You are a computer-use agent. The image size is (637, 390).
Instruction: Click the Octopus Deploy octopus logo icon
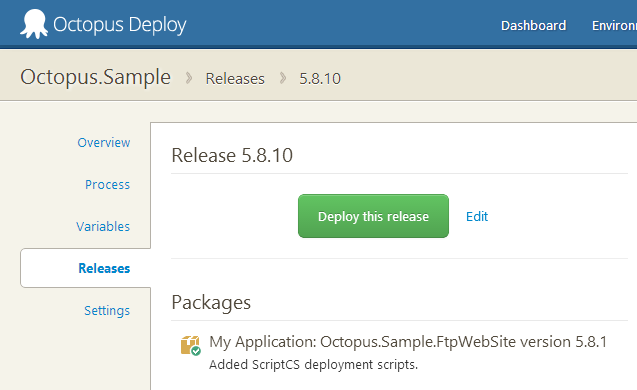point(34,24)
